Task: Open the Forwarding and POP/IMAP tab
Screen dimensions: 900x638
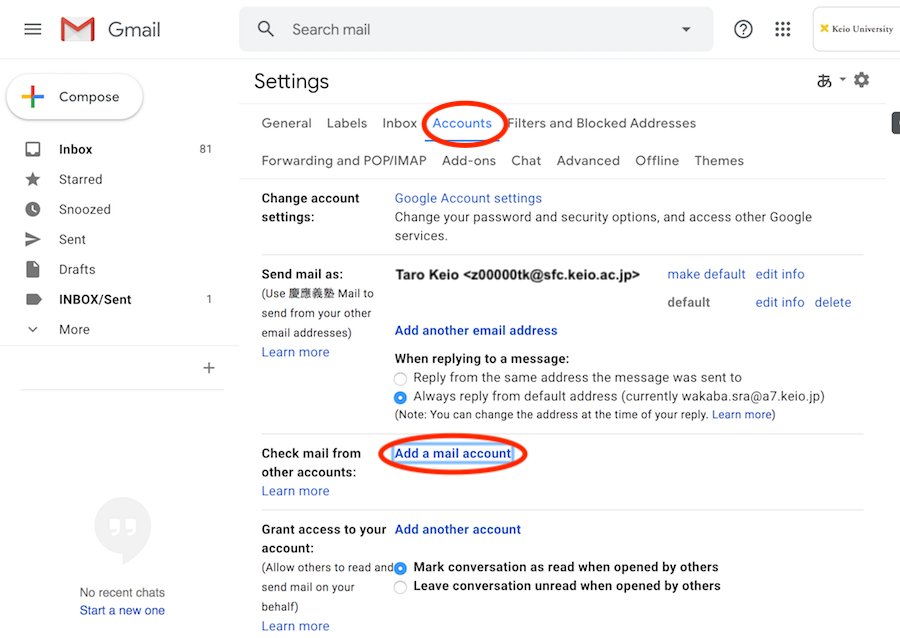Action: click(343, 160)
